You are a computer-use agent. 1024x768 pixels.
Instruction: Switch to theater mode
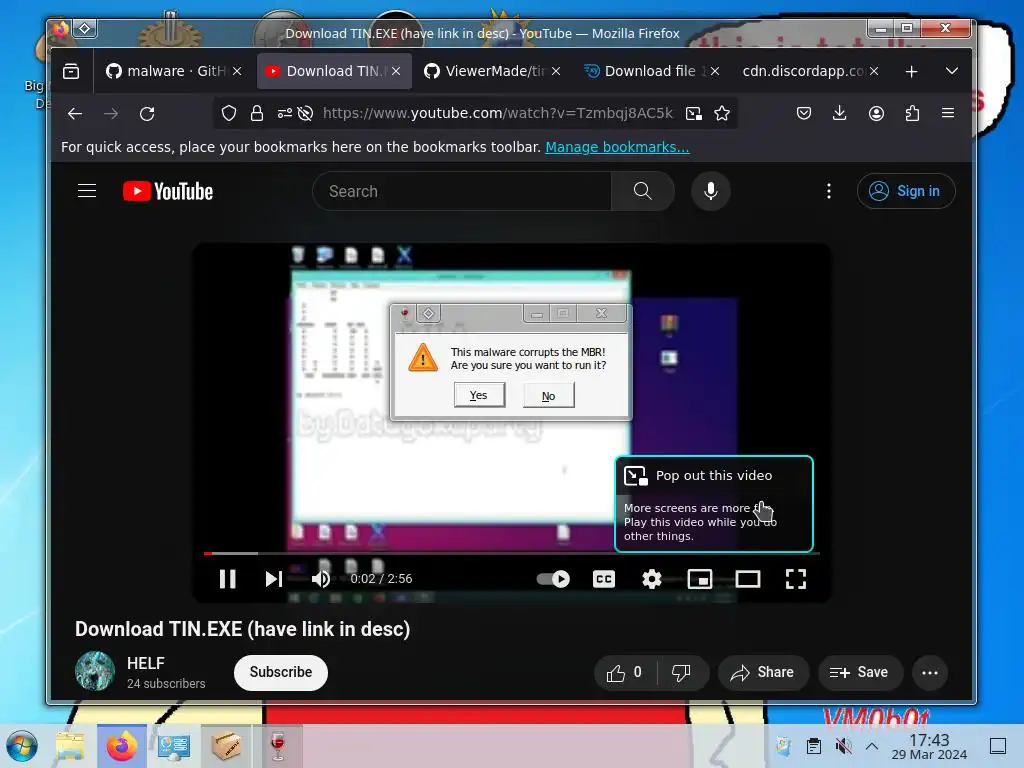(x=748, y=579)
